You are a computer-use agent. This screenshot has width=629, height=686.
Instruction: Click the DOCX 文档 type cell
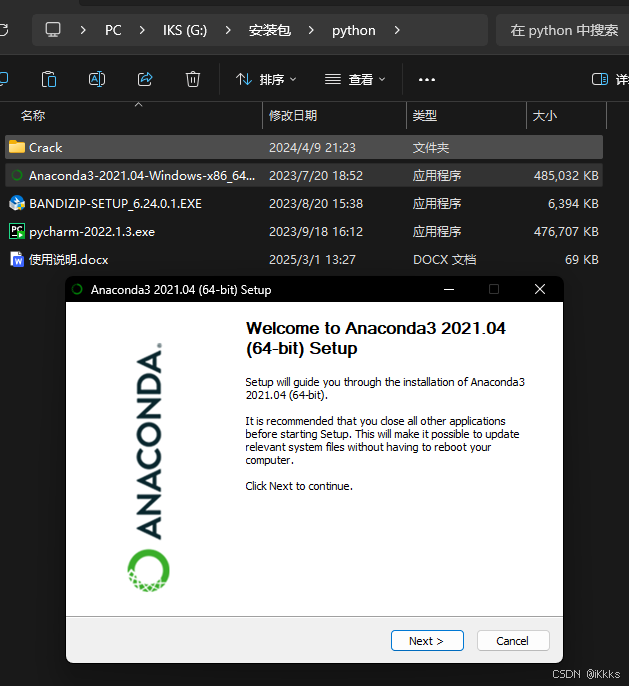click(x=444, y=260)
